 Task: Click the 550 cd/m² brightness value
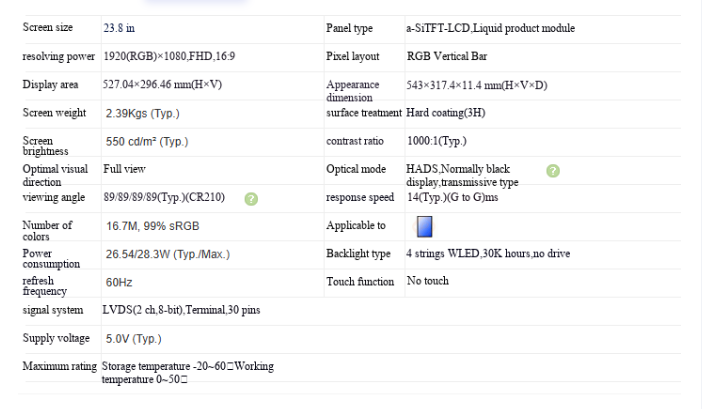(x=147, y=142)
